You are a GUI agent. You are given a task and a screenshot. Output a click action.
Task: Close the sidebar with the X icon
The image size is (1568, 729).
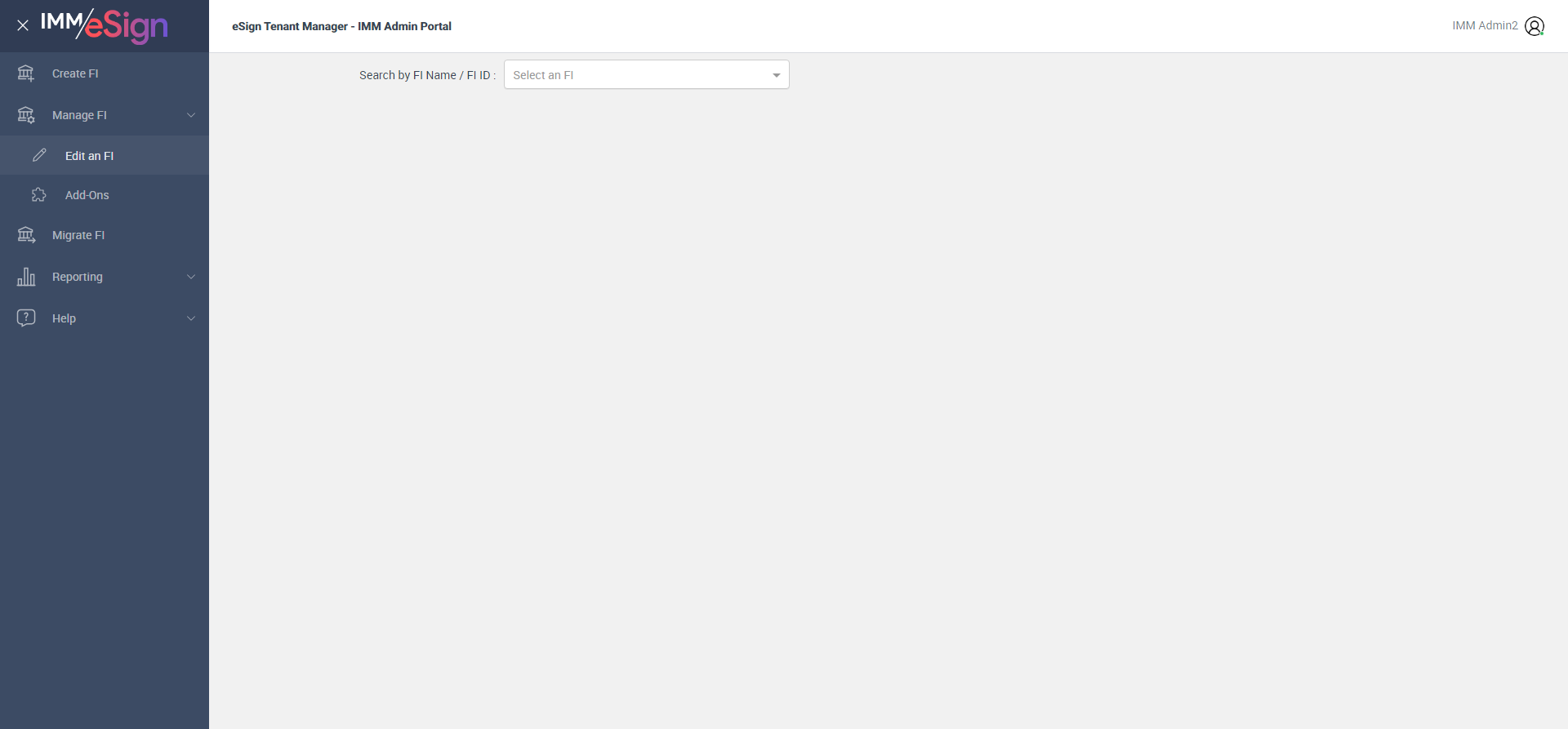pyautogui.click(x=23, y=25)
